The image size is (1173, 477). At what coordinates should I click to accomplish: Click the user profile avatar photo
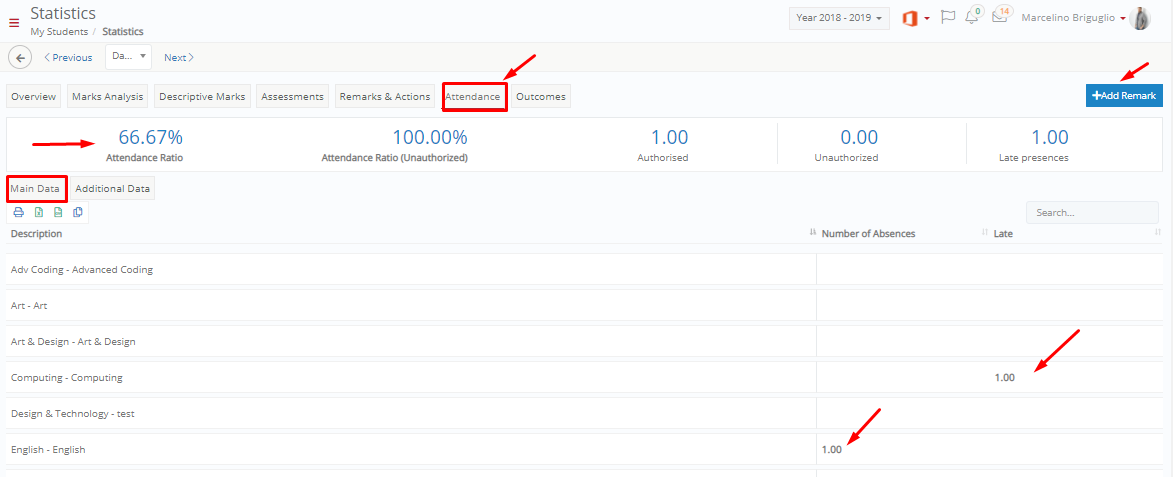point(1141,18)
